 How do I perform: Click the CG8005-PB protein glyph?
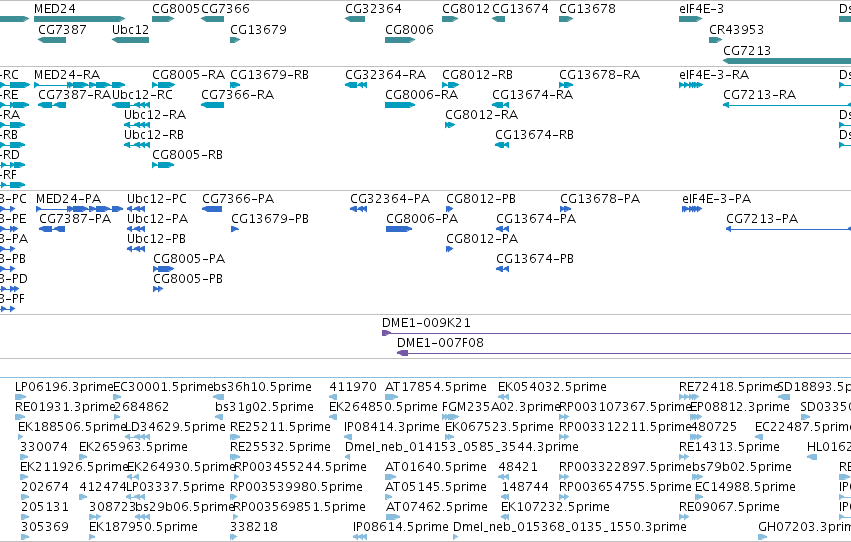tap(158, 289)
